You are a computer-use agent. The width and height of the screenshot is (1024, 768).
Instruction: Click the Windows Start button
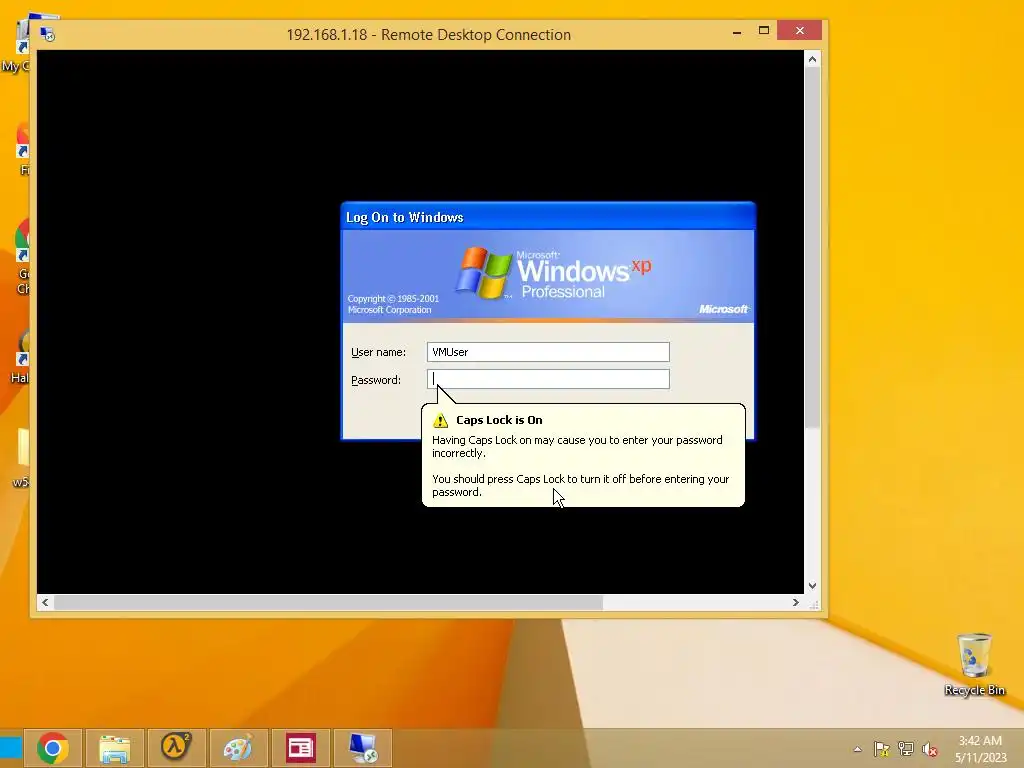click(x=10, y=748)
